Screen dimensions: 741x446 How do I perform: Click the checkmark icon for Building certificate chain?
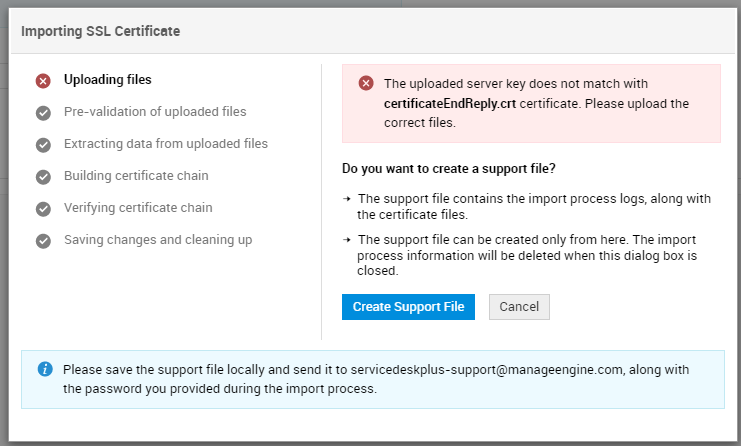click(x=43, y=177)
